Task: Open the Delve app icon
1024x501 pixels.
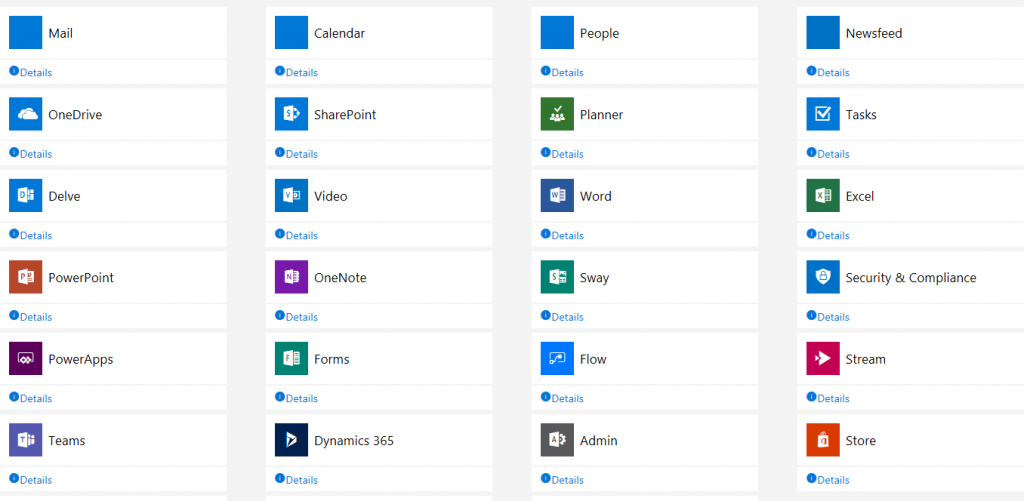Action: point(25,196)
